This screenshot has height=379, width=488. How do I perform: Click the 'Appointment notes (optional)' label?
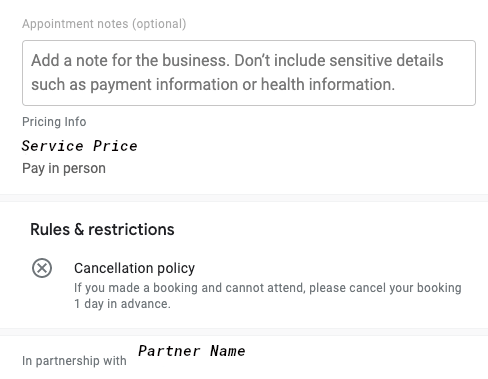[104, 24]
